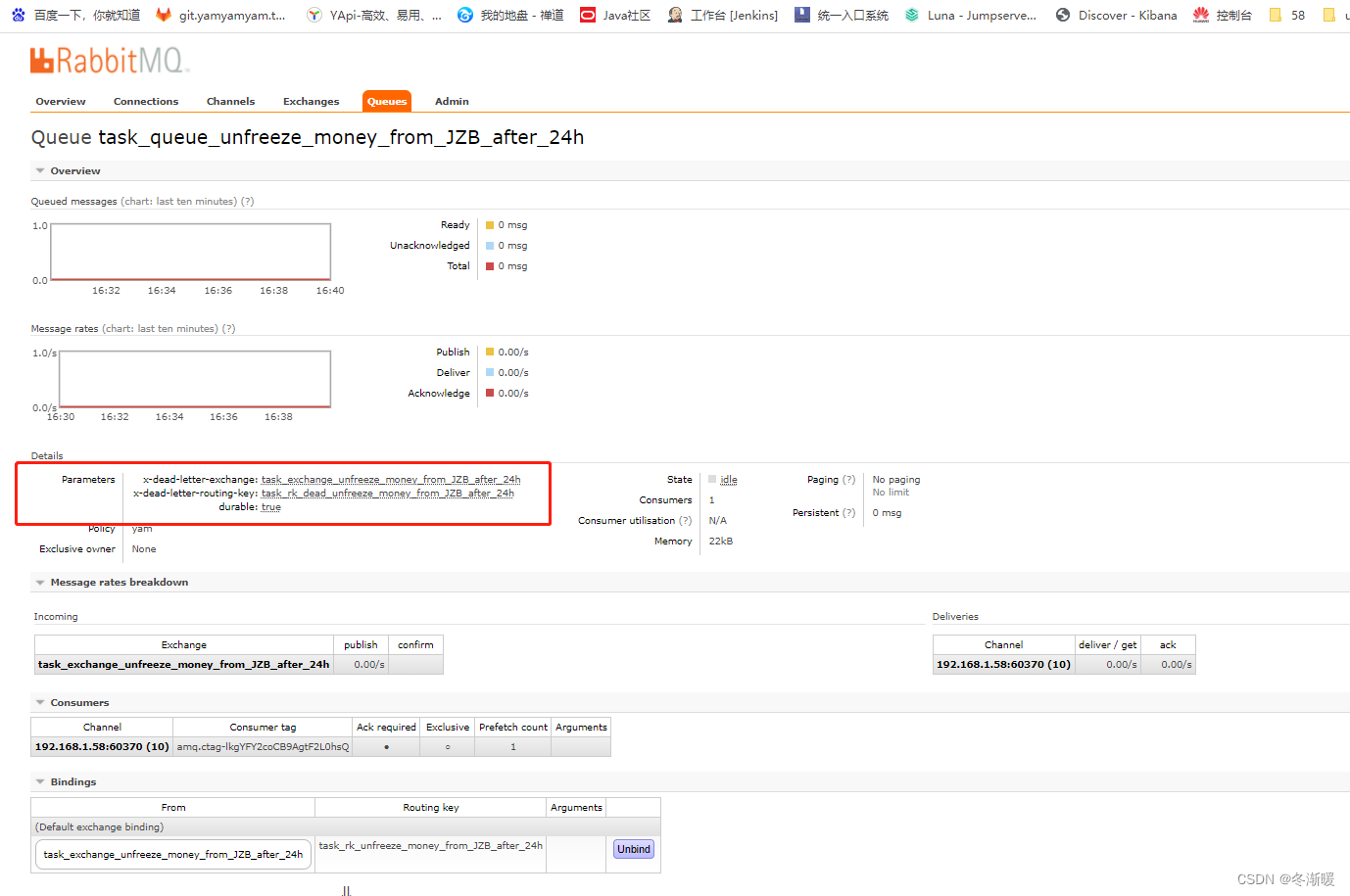Image resolution: width=1350 pixels, height=896 pixels.
Task: Switch to the Admin tab
Action: click(x=452, y=100)
